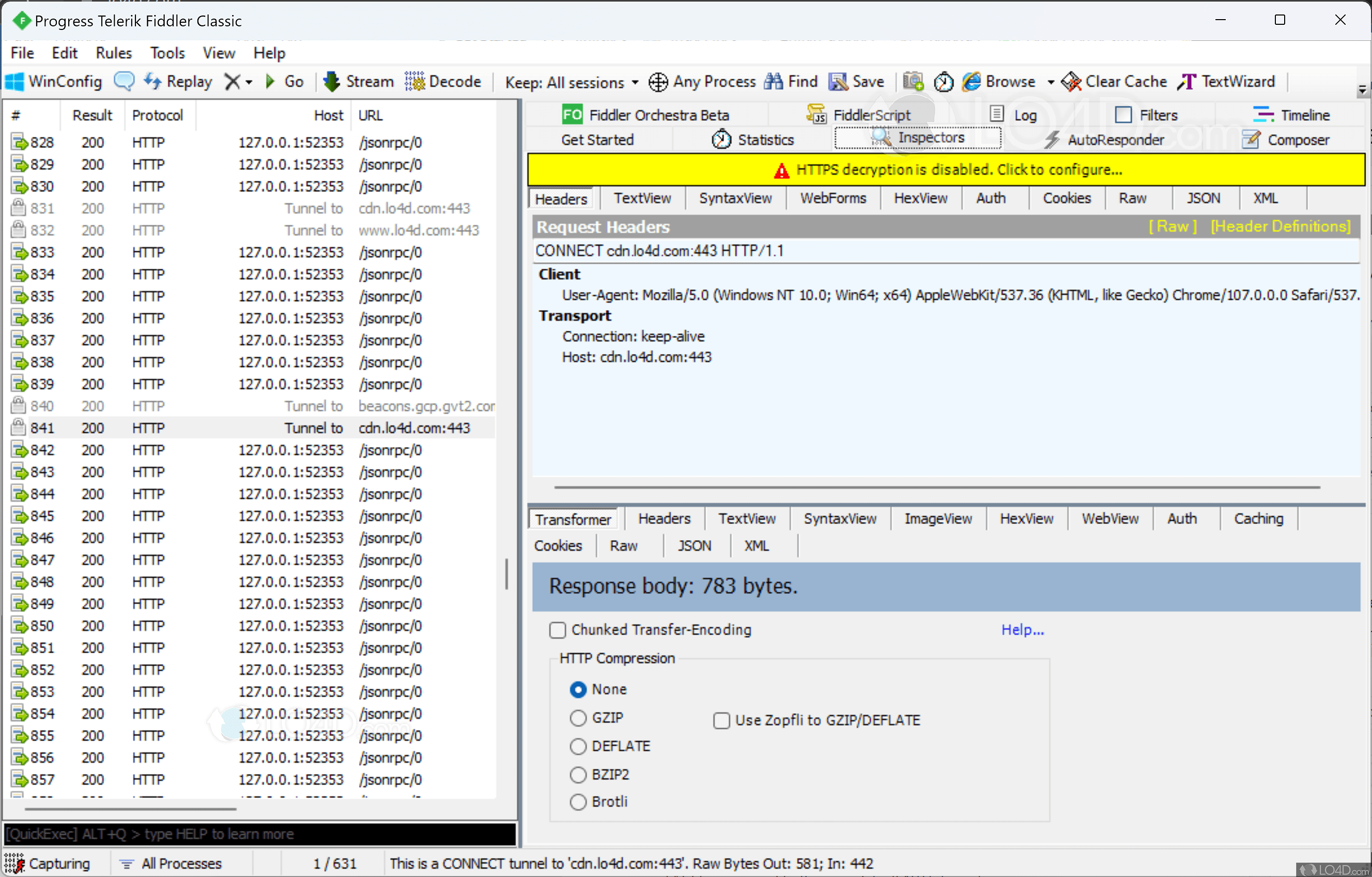Open the Browse dropdown arrow
Screen dimensions: 1372x877
tap(1051, 83)
